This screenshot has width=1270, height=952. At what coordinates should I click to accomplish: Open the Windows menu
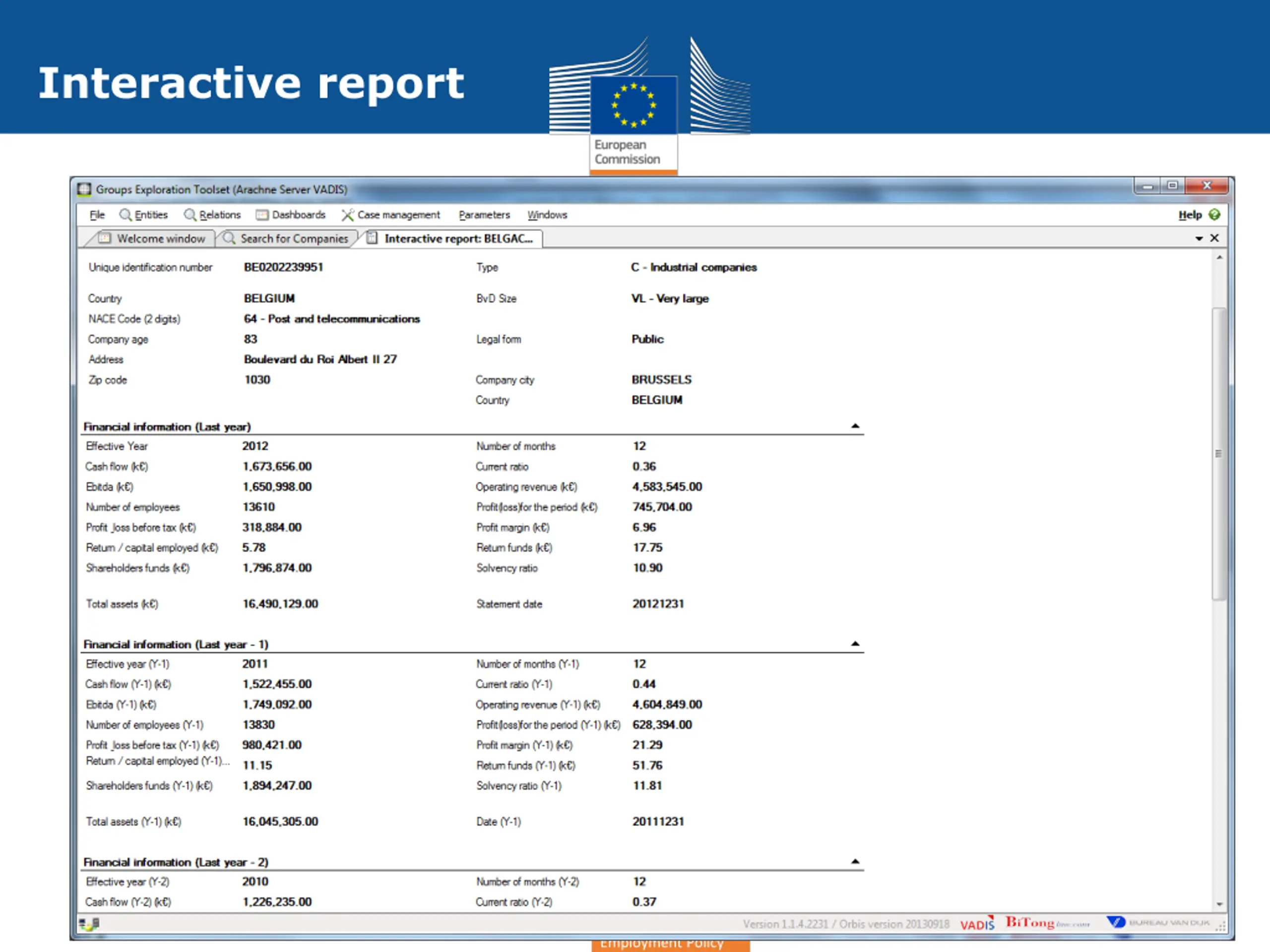[547, 215]
